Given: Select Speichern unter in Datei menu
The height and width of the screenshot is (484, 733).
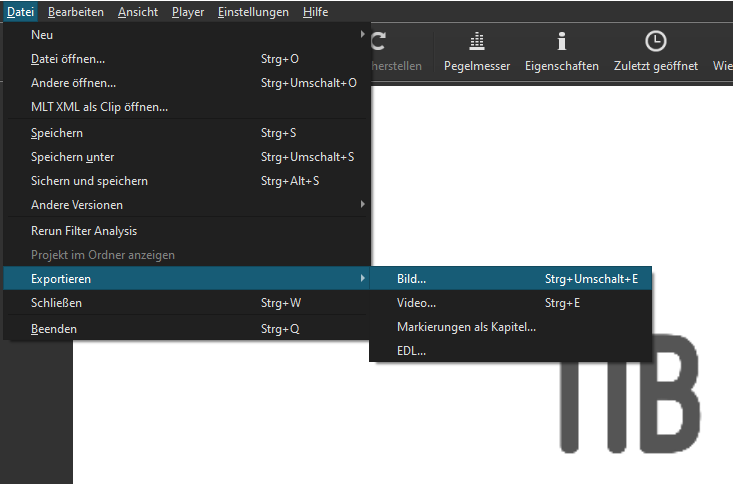Looking at the screenshot, I should click(x=72, y=157).
